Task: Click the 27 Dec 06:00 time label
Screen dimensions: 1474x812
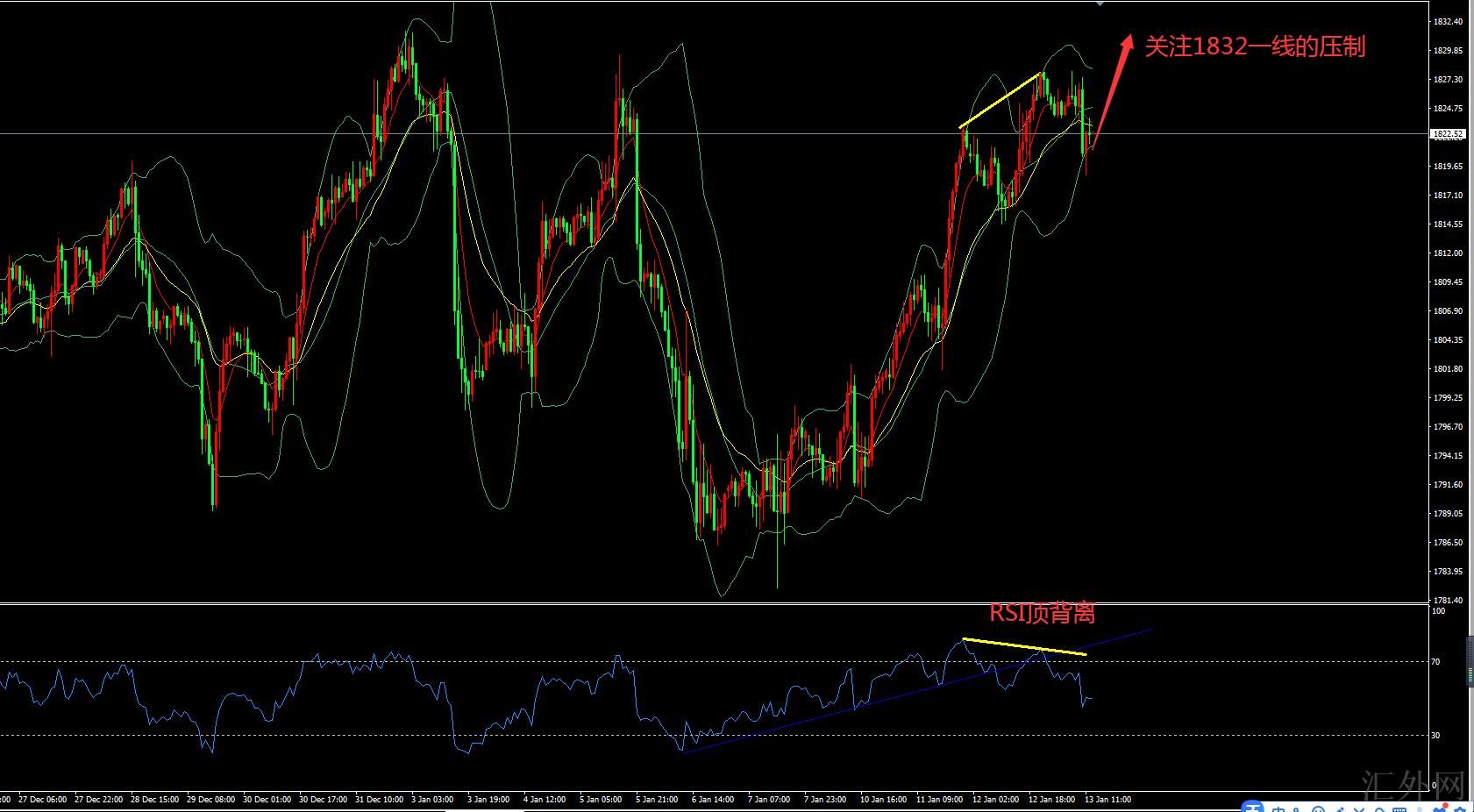Action: 42,800
